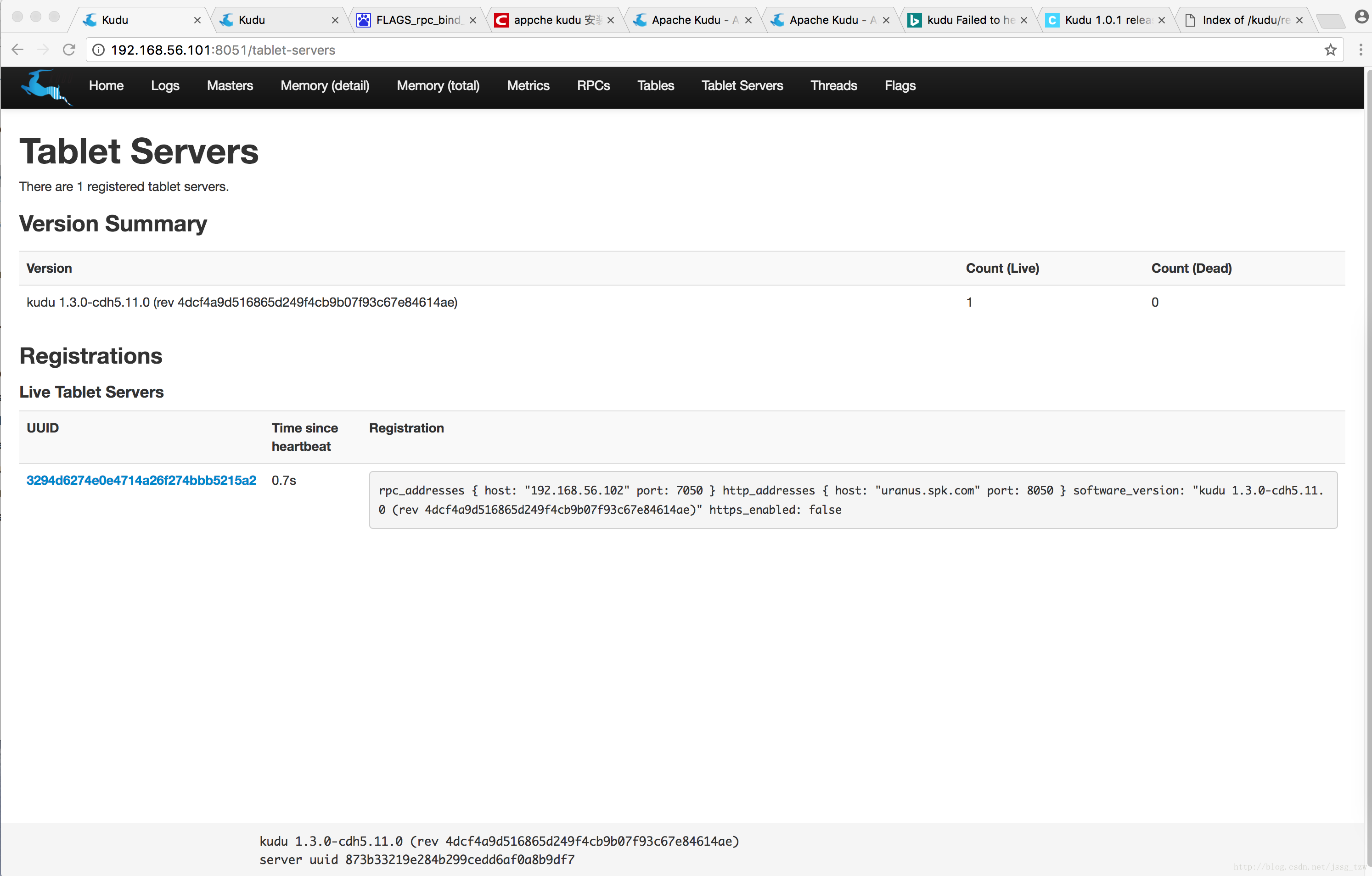Open the Chrome three-dot menu
This screenshot has width=1372, height=876.
tap(1361, 50)
